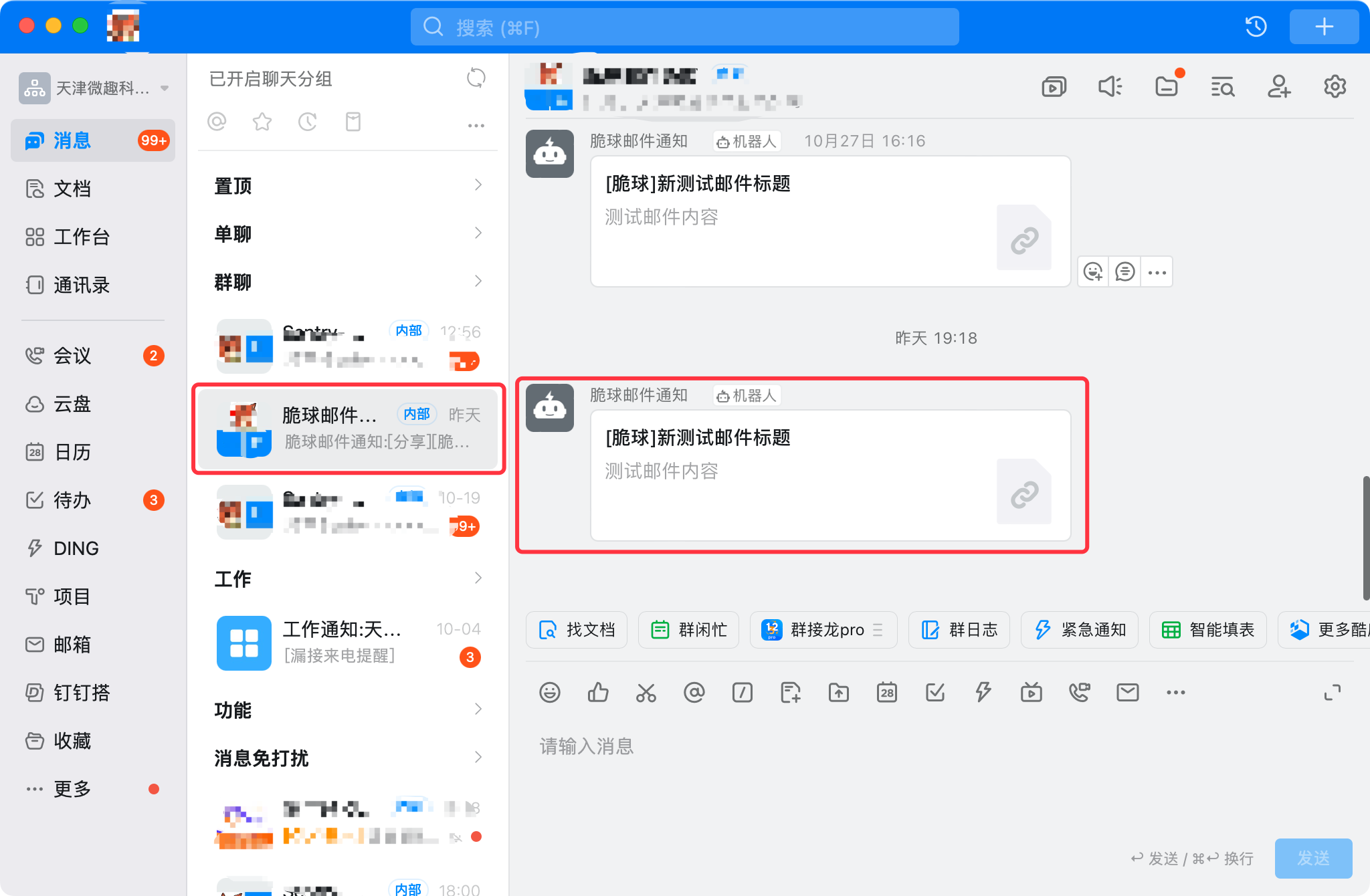This screenshot has width=1370, height=896.
Task: Filter chats by @ mentions
Action: coord(217,122)
